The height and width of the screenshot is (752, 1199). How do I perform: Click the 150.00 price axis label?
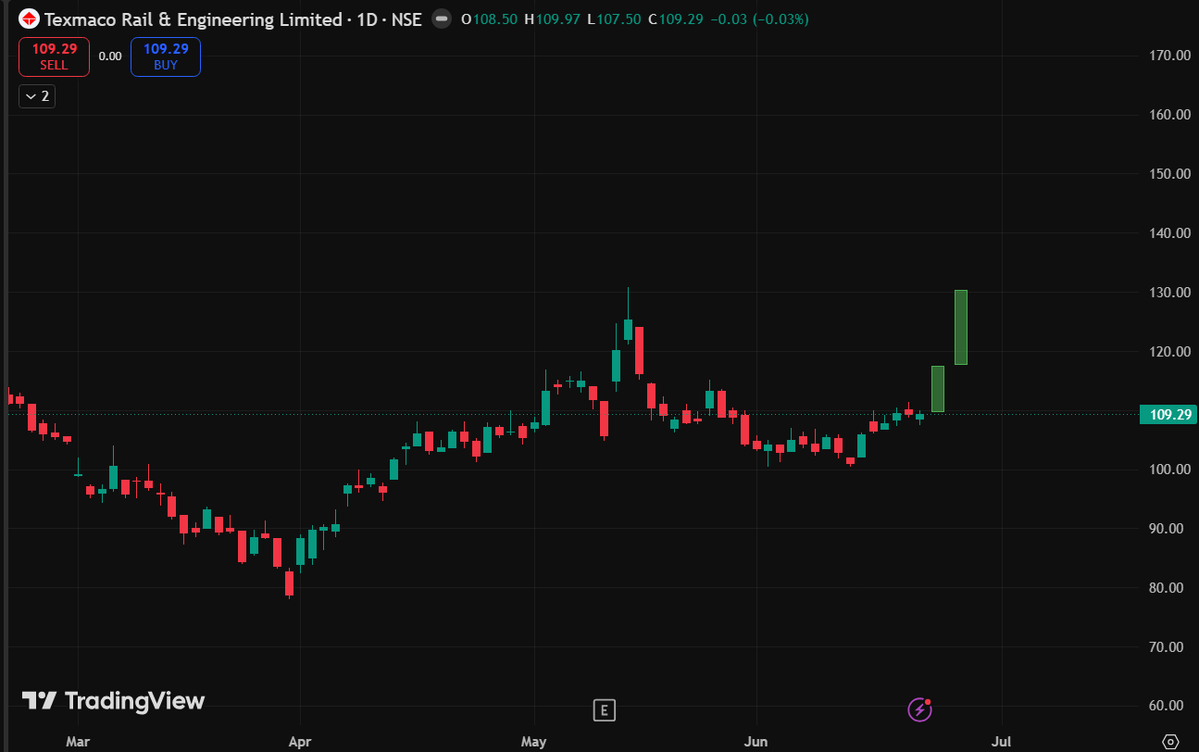[1170, 174]
